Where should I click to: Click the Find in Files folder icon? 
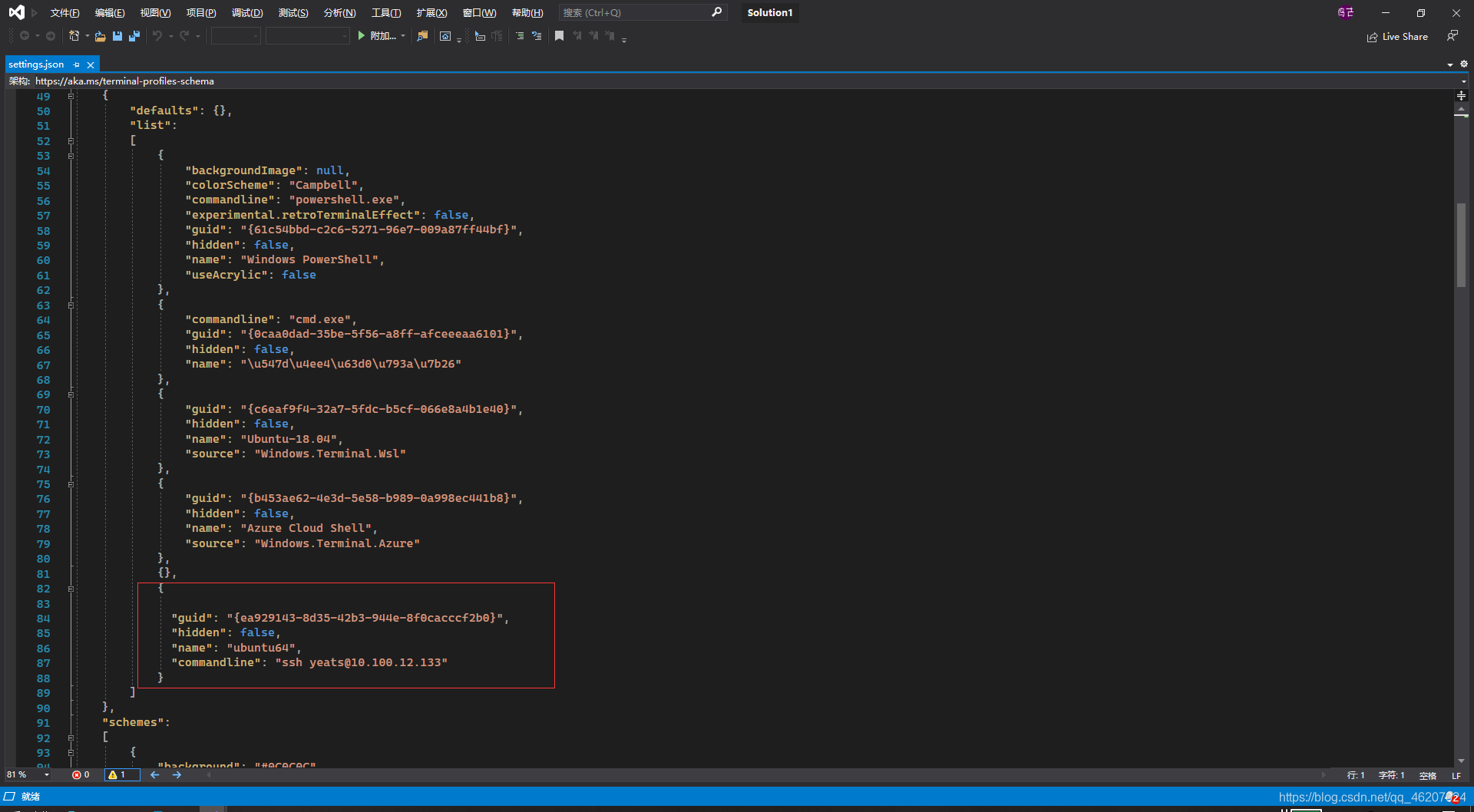(422, 36)
